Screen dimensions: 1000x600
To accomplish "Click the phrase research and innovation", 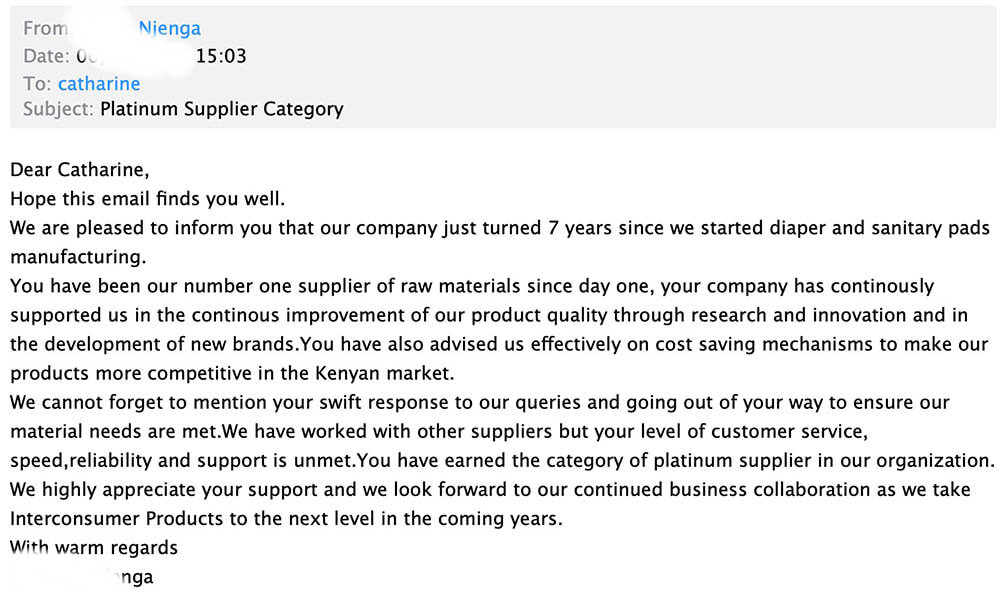I will (800, 315).
